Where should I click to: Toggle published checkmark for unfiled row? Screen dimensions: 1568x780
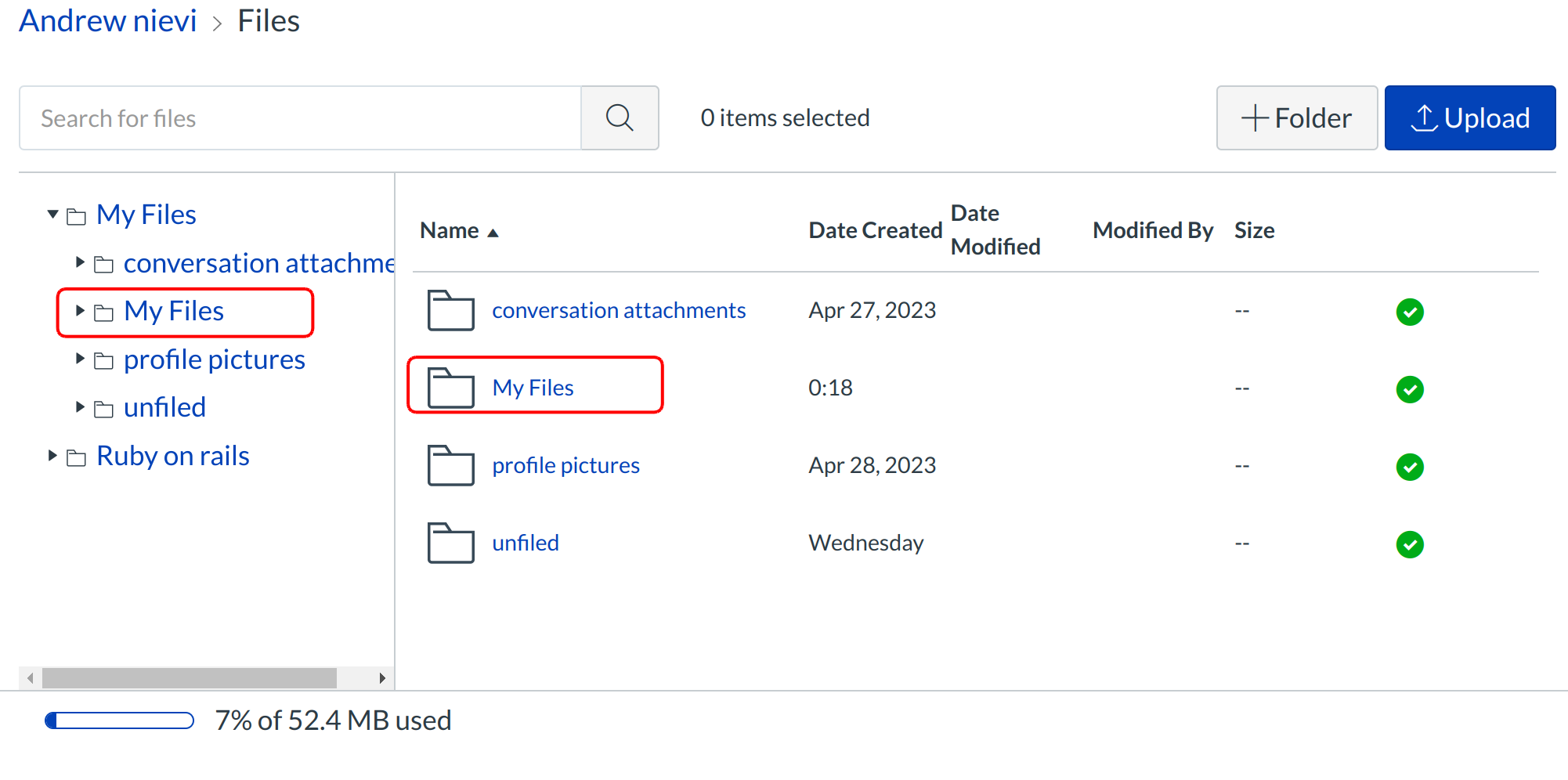click(x=1409, y=544)
